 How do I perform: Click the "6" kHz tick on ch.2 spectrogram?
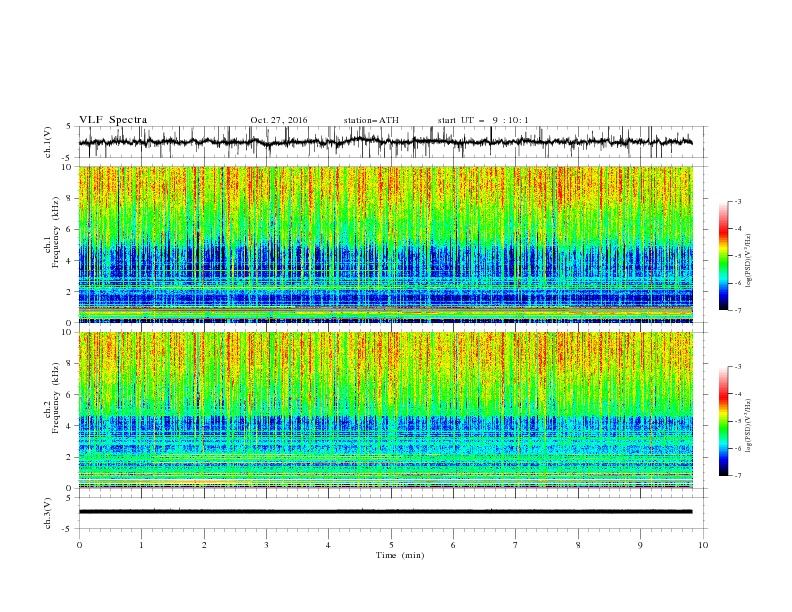[x=71, y=395]
